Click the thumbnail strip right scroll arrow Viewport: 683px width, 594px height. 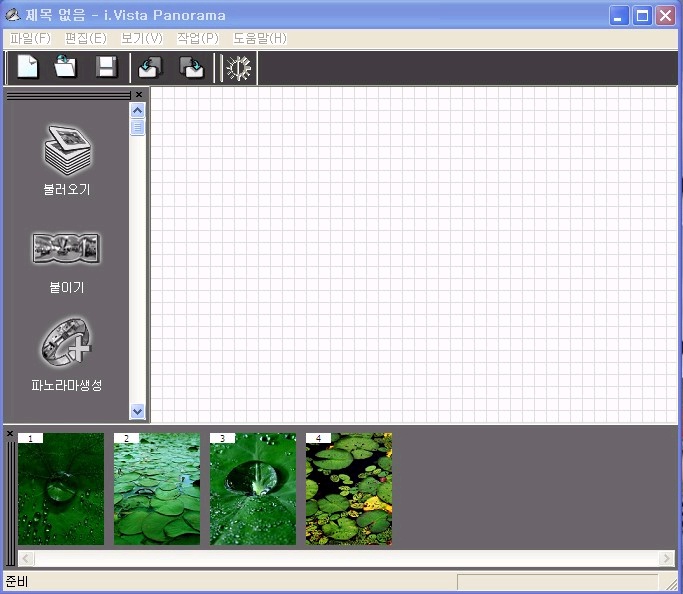pos(666,558)
